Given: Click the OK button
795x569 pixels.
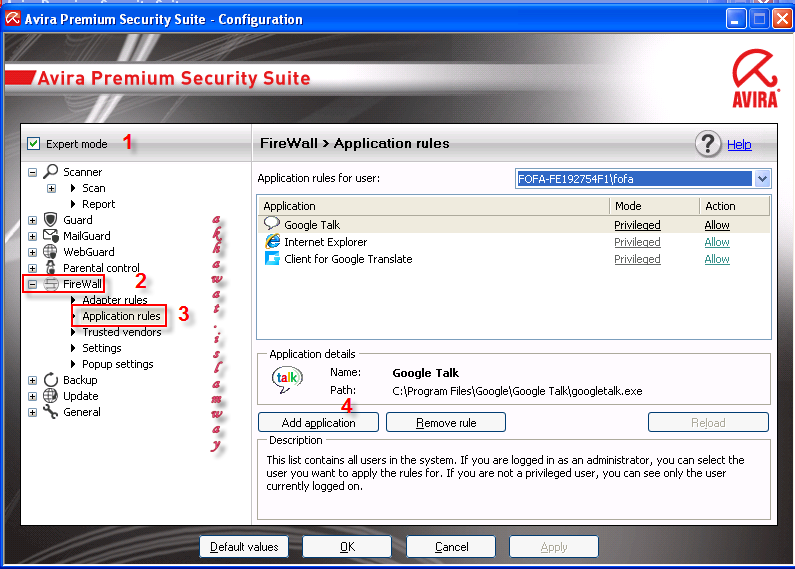Looking at the screenshot, I should click(347, 547).
